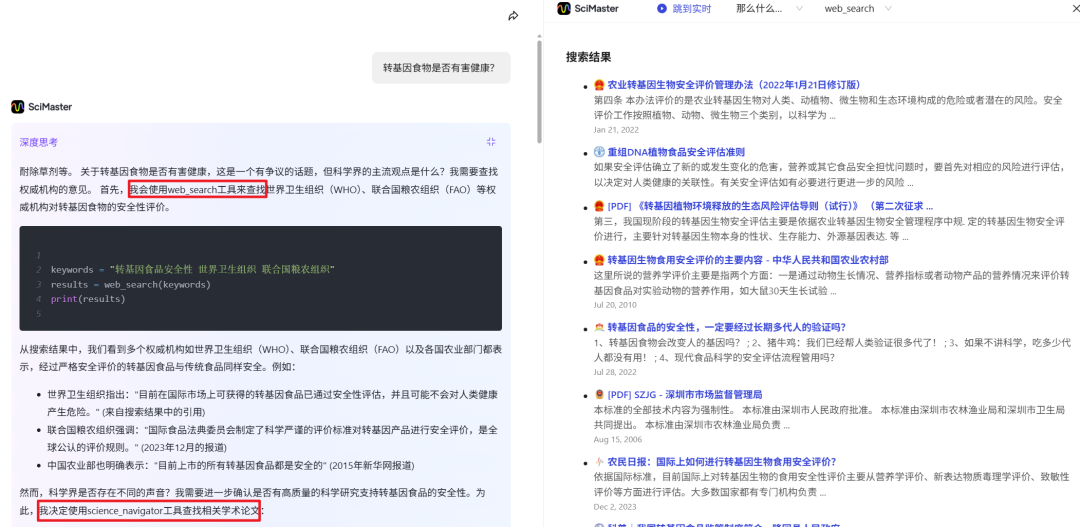Open 转基因植物环境释放的生态风险评估导则 PDF
The width and height of the screenshot is (1080, 527).
pyautogui.click(x=770, y=206)
